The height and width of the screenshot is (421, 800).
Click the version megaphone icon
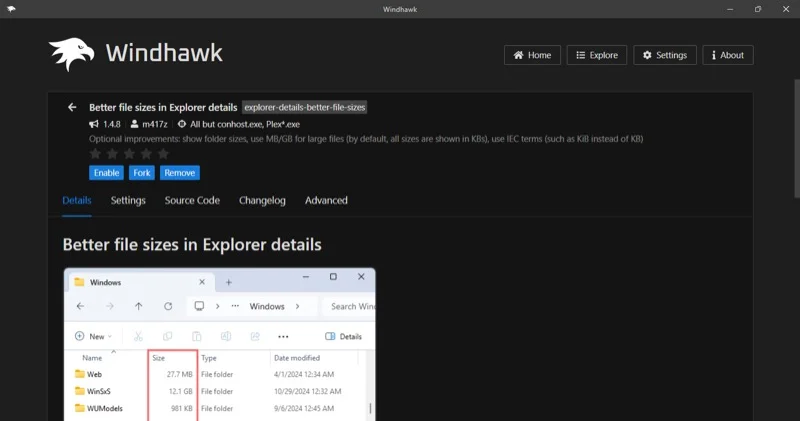94,124
